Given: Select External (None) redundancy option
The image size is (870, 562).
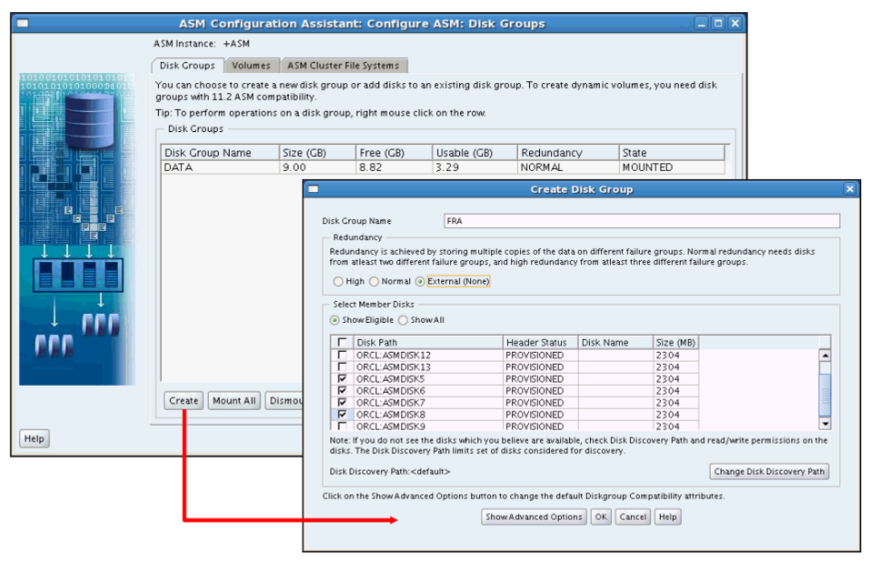Looking at the screenshot, I should pos(420,282).
